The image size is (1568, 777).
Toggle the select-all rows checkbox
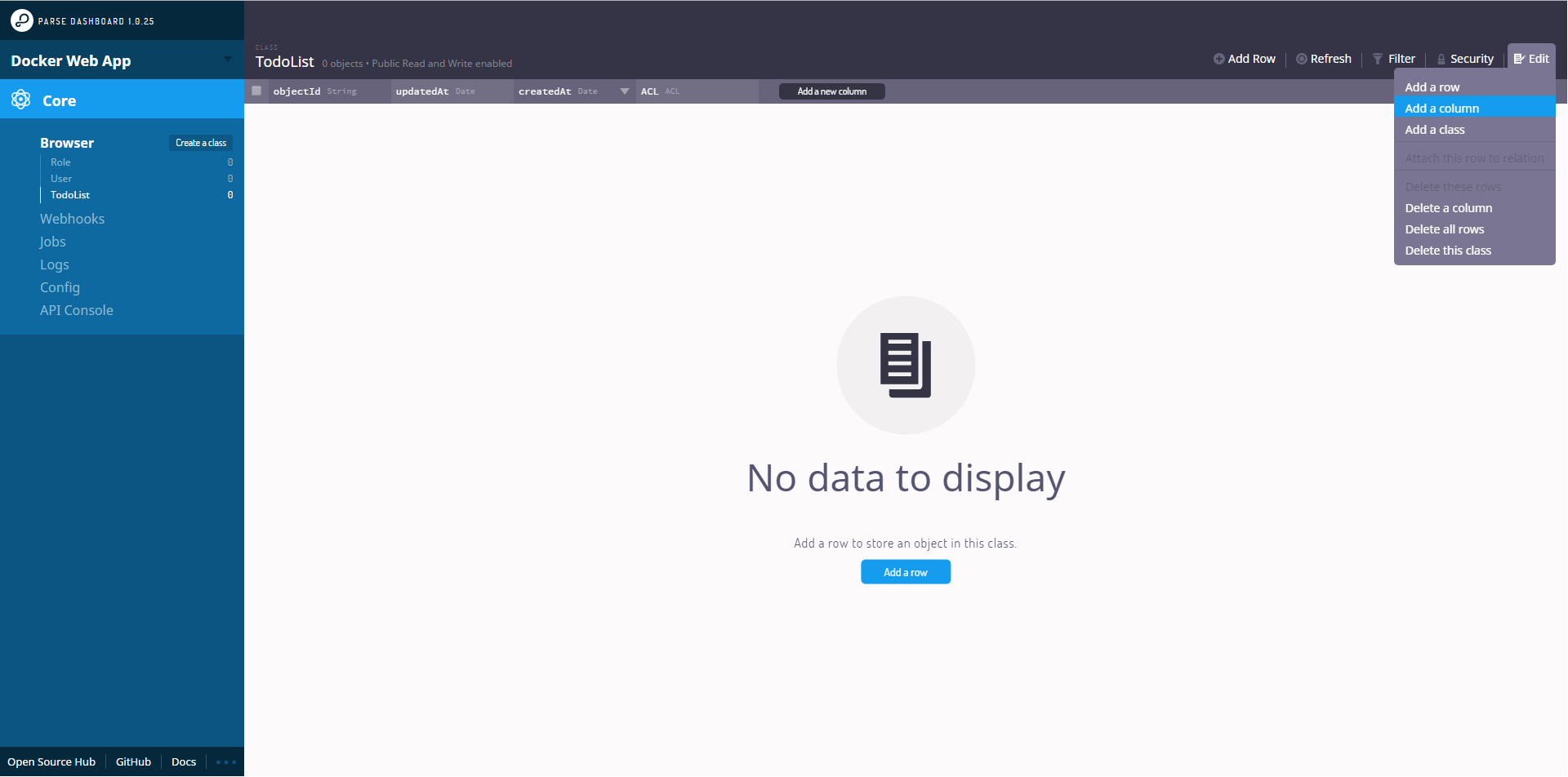[x=256, y=91]
